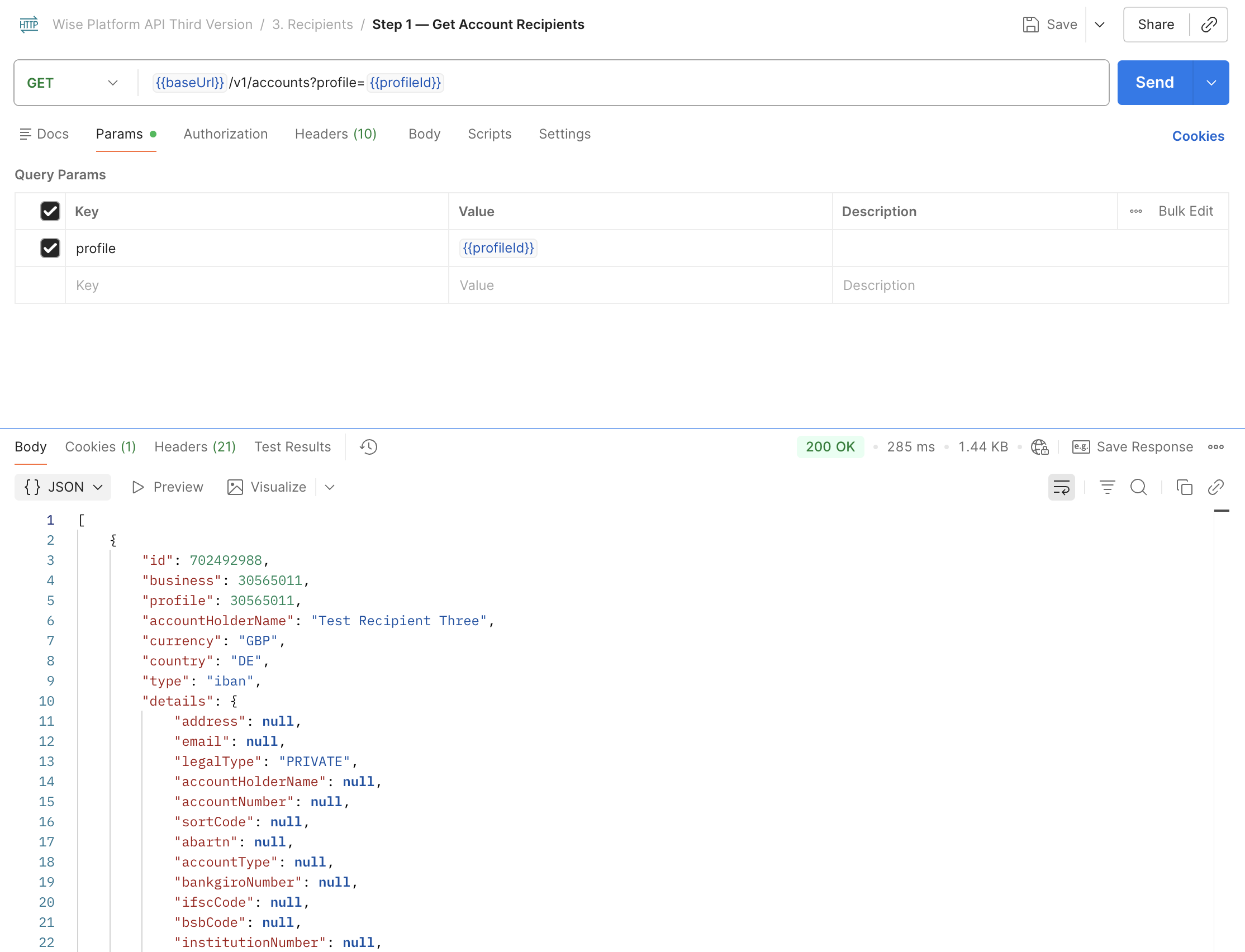Click the JSON braces icon
Viewport: 1245px width, 952px height.
coord(32,487)
